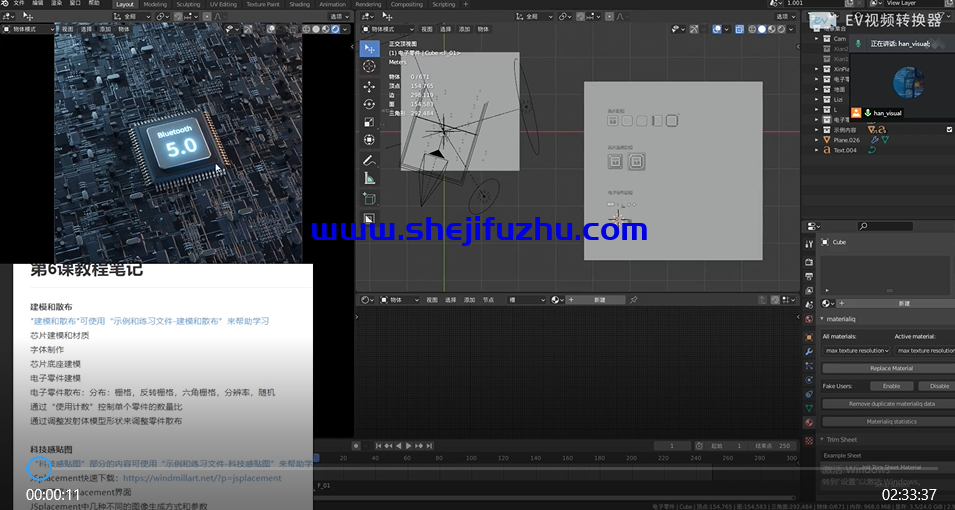Click the timeline play button
This screenshot has height=510, width=955.
409,446
